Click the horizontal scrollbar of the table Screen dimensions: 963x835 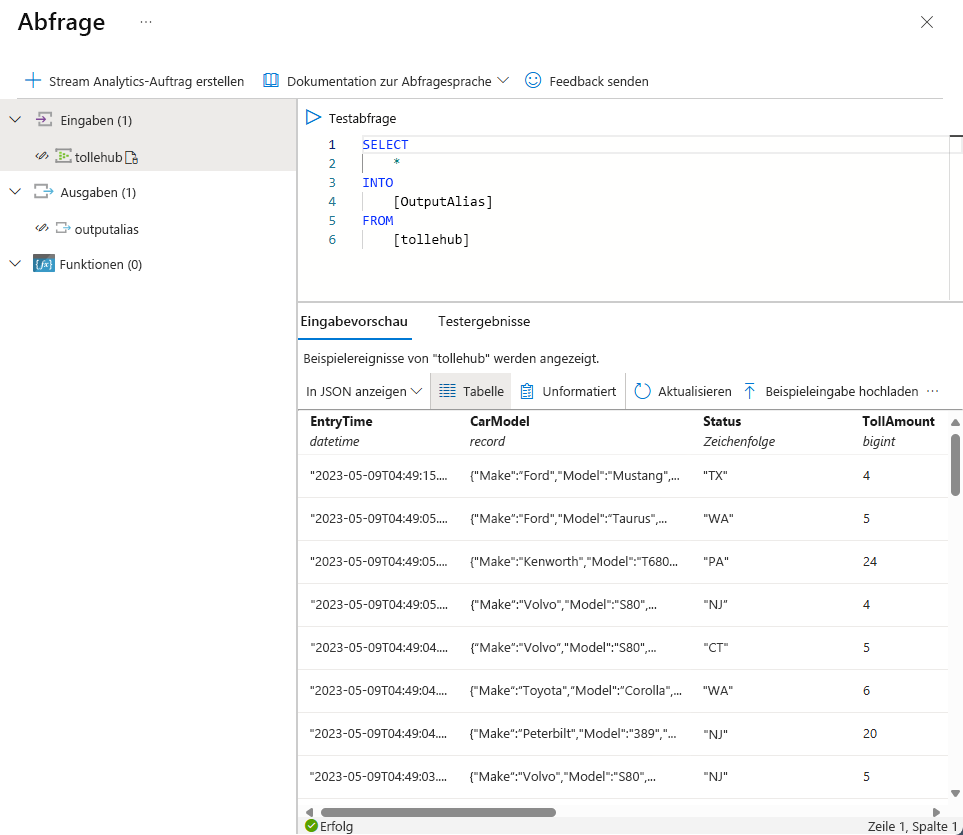click(x=437, y=813)
